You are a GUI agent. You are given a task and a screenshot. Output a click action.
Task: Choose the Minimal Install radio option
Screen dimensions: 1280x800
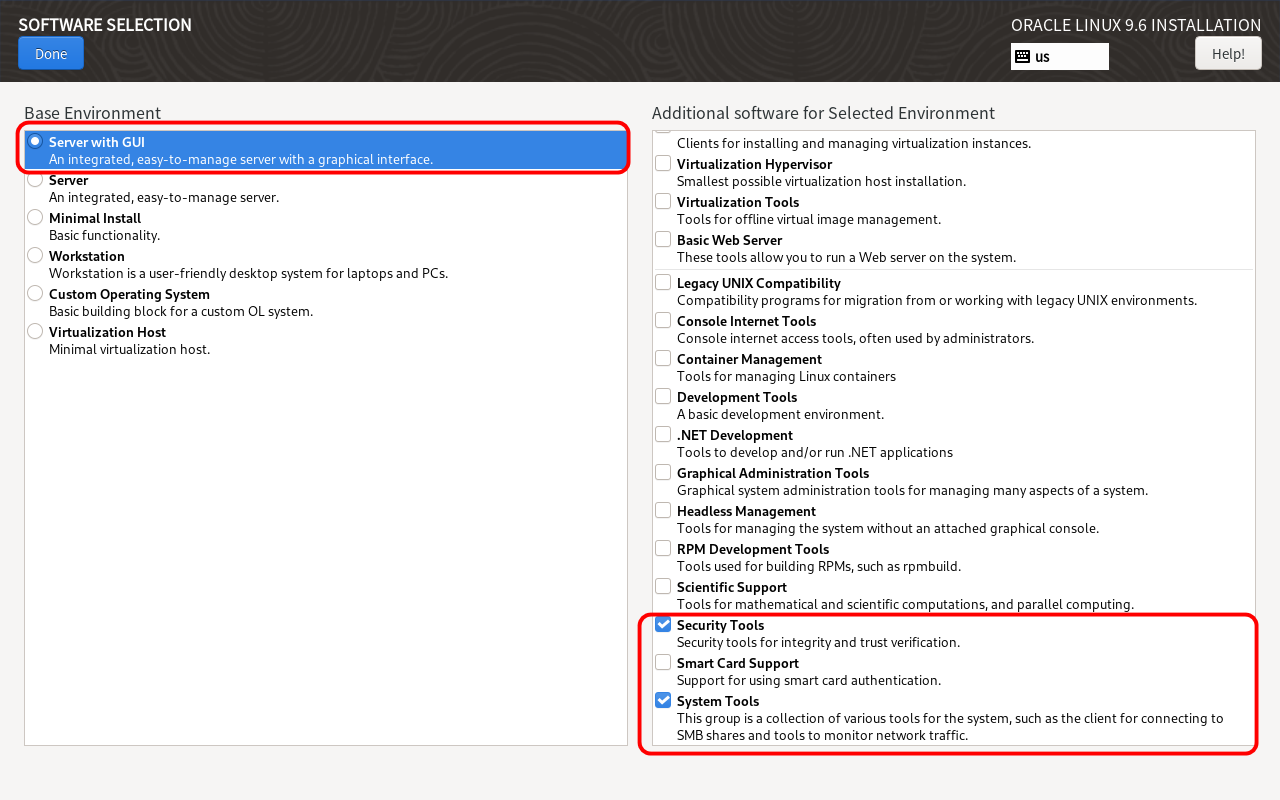35,218
